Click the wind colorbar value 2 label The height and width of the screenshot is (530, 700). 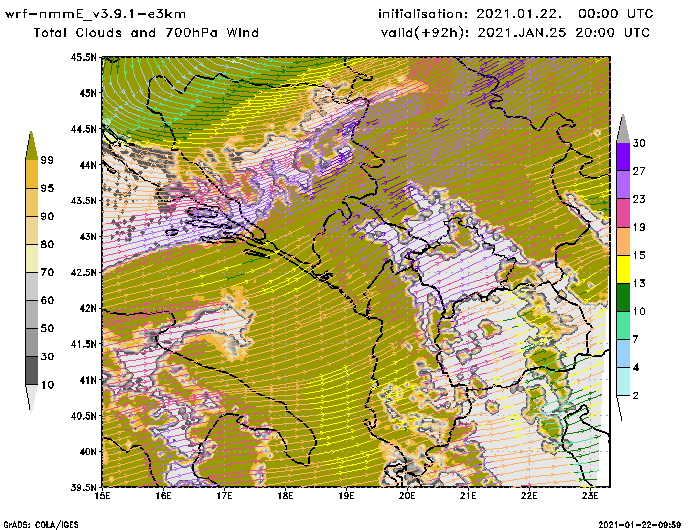click(x=636, y=395)
